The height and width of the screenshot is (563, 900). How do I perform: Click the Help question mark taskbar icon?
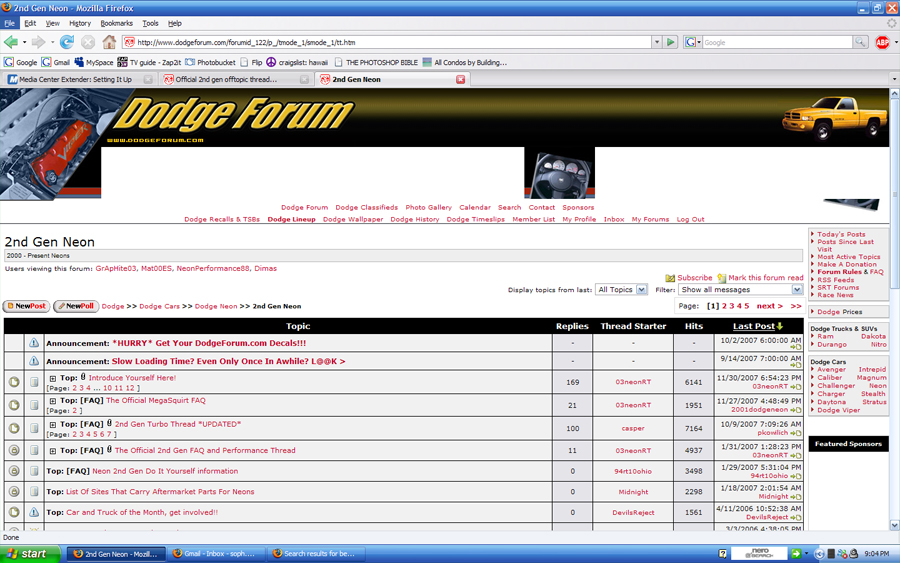coord(722,554)
